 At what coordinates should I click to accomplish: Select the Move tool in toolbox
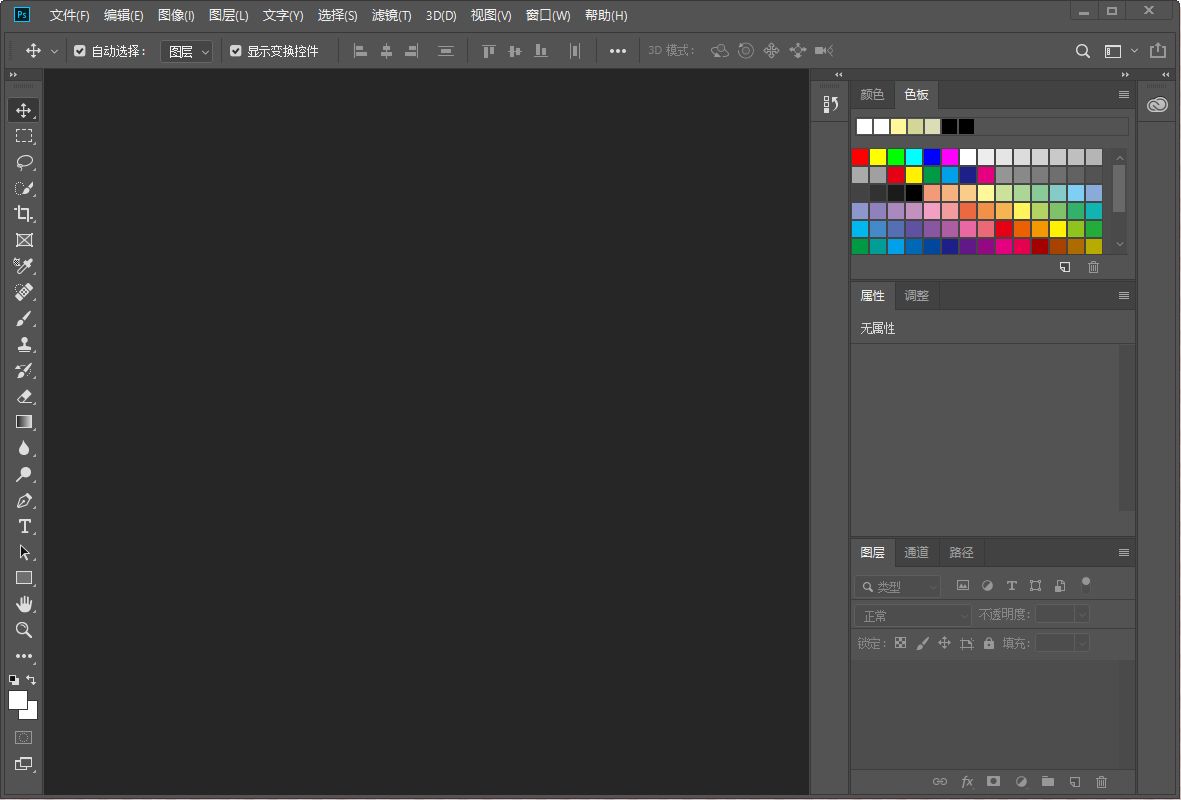(x=24, y=110)
